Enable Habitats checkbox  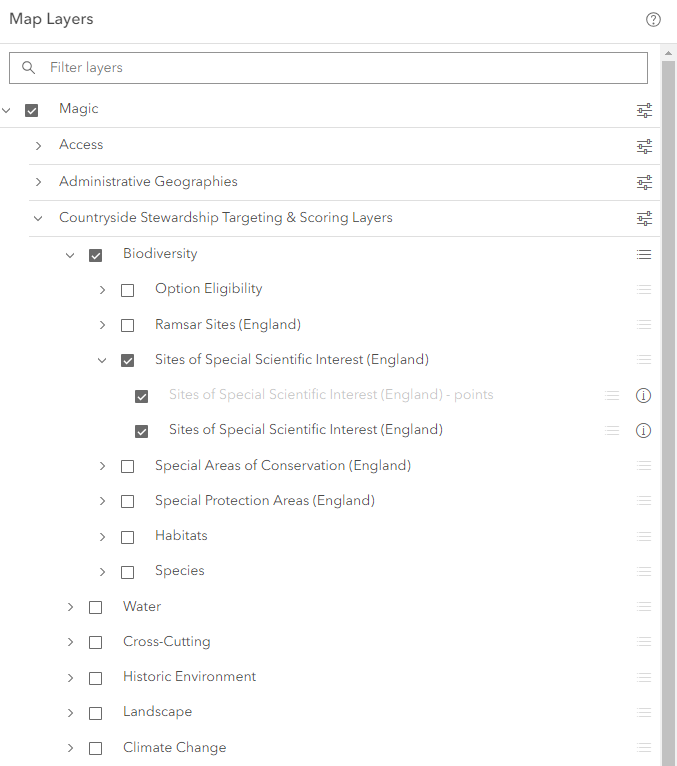(127, 537)
